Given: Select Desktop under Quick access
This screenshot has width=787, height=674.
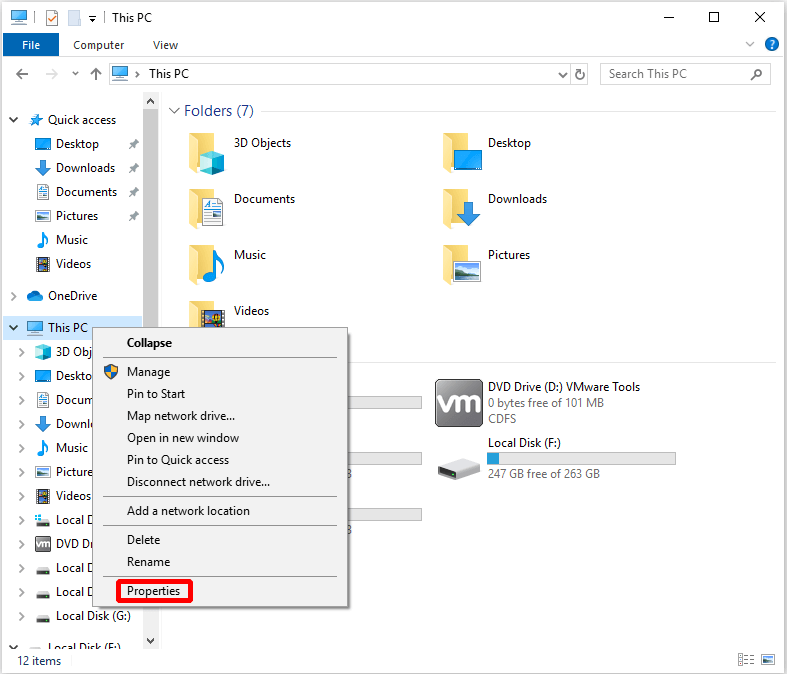Looking at the screenshot, I should tap(76, 144).
